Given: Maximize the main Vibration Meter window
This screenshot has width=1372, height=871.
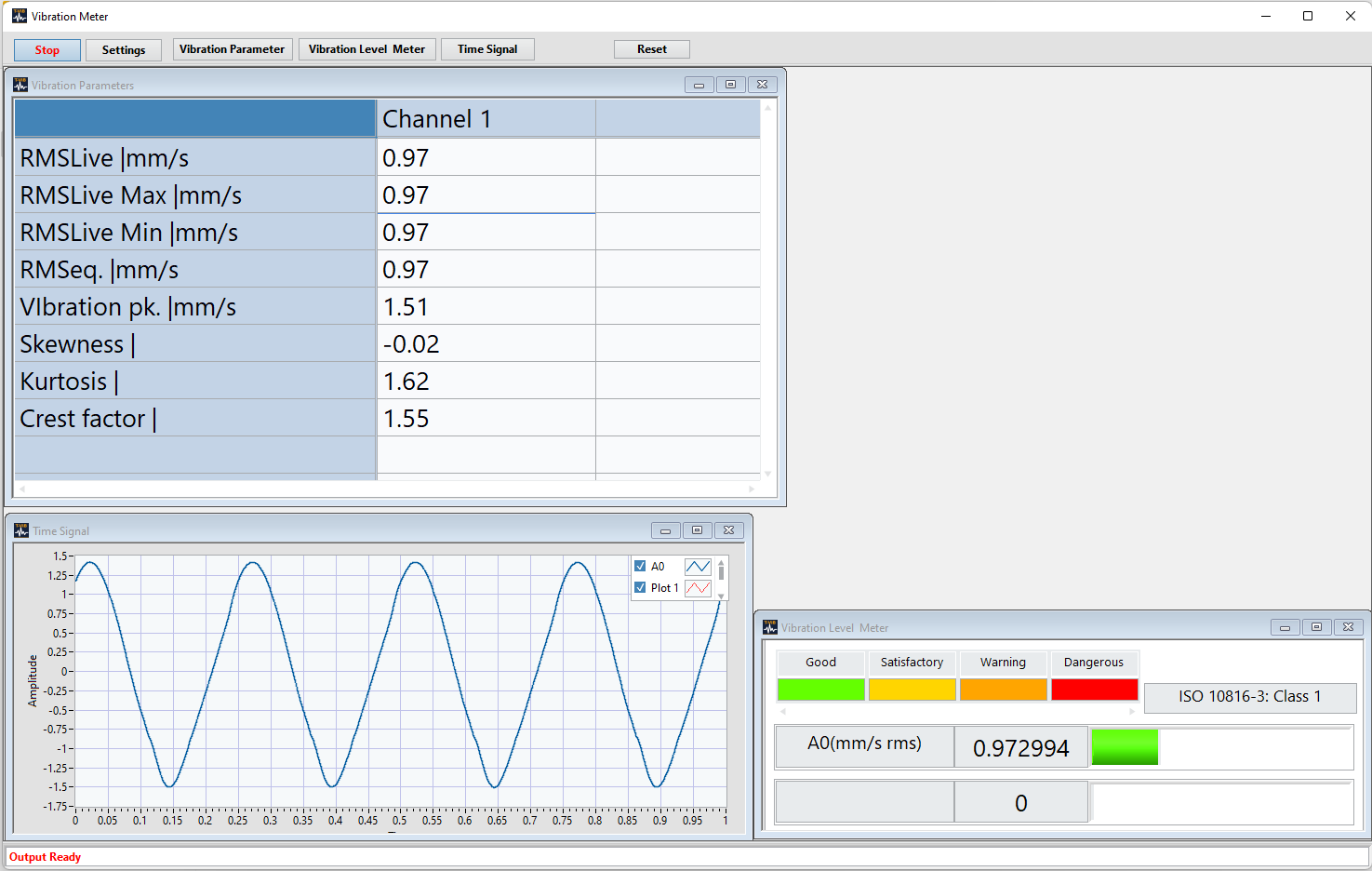Looking at the screenshot, I should pos(1308,16).
